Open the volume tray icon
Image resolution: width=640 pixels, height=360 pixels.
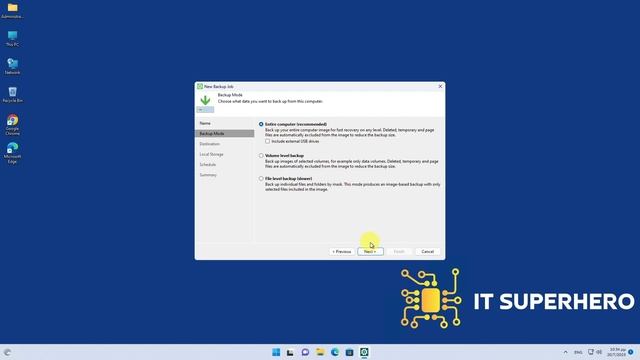[599, 352]
